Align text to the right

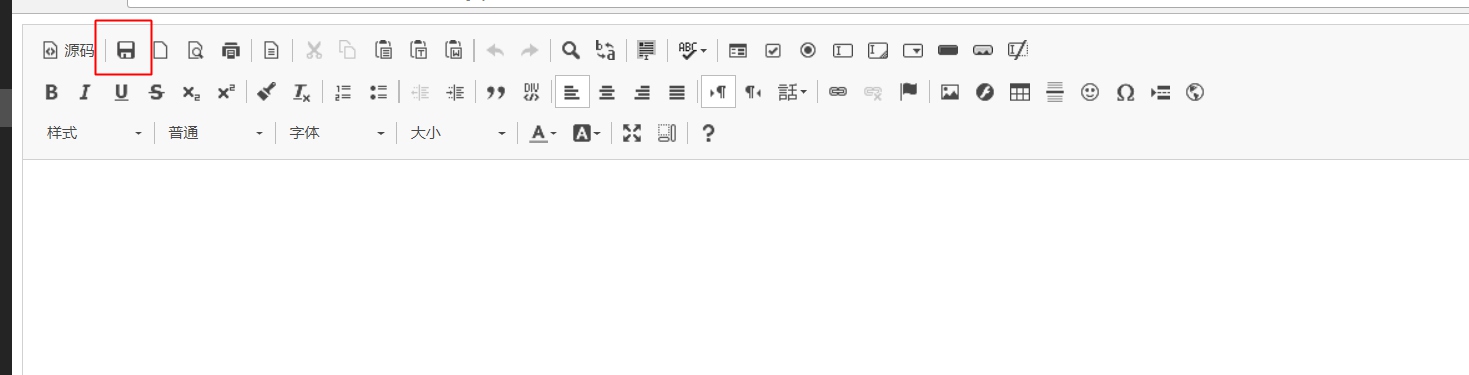(642, 92)
